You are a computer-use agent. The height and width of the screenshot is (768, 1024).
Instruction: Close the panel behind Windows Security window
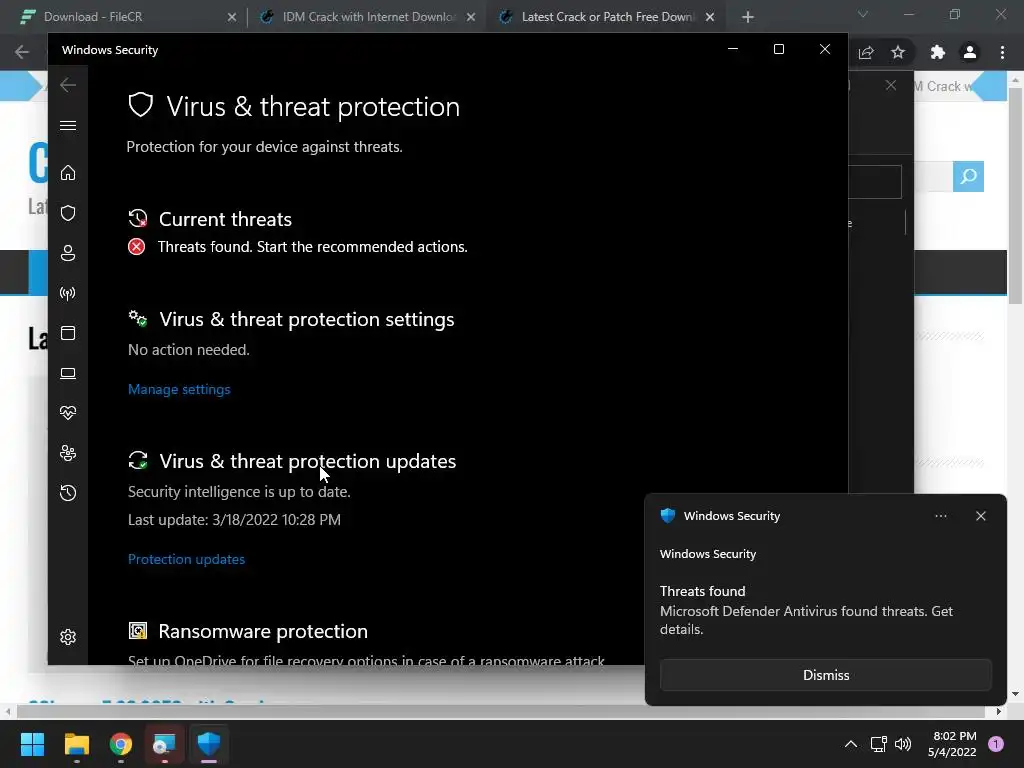(891, 86)
